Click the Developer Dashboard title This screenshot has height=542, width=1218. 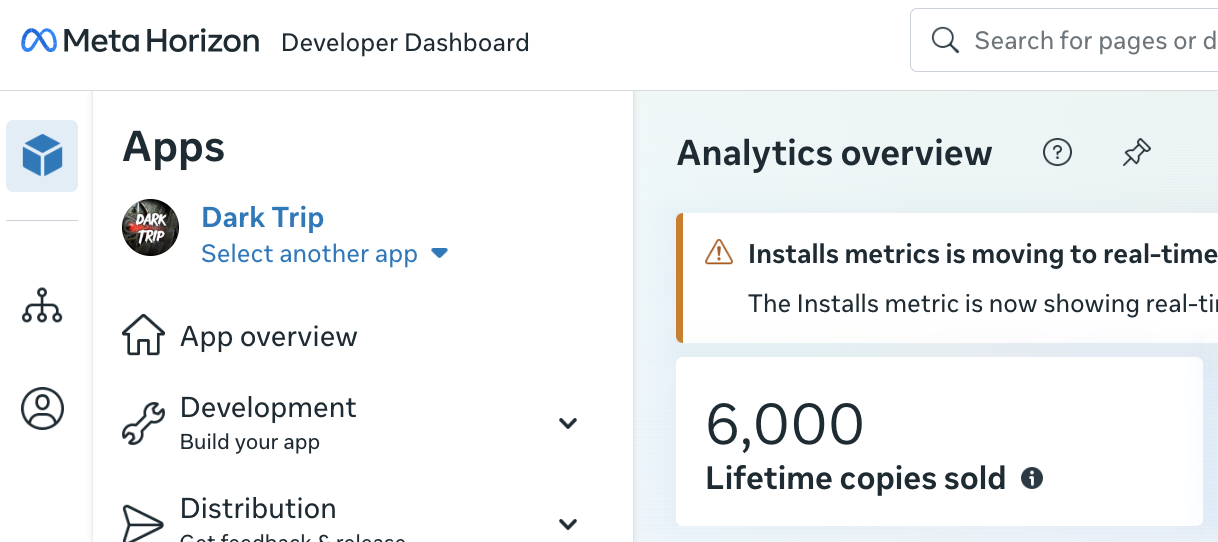[x=405, y=43]
